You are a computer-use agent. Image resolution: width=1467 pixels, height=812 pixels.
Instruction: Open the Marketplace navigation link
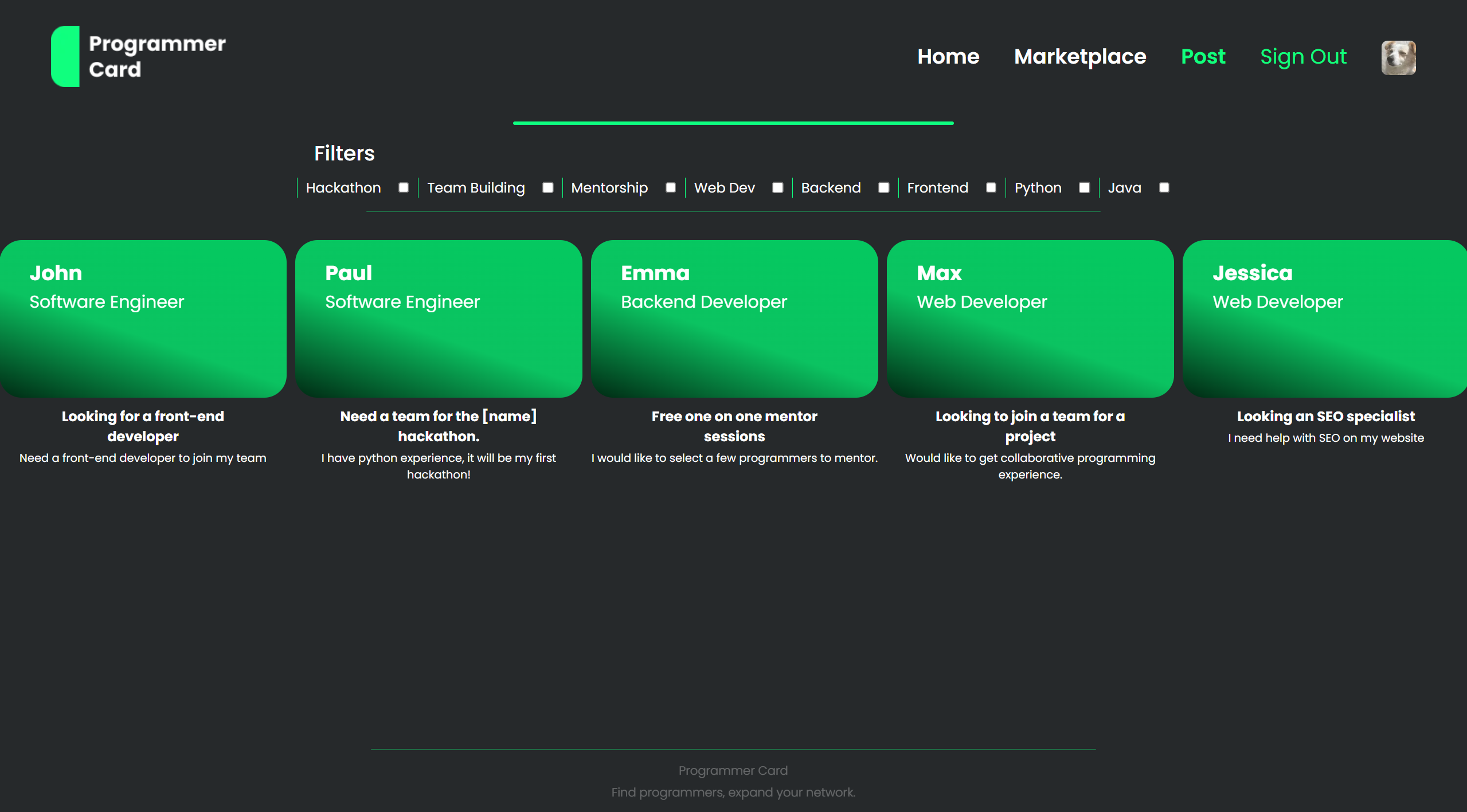click(x=1079, y=56)
